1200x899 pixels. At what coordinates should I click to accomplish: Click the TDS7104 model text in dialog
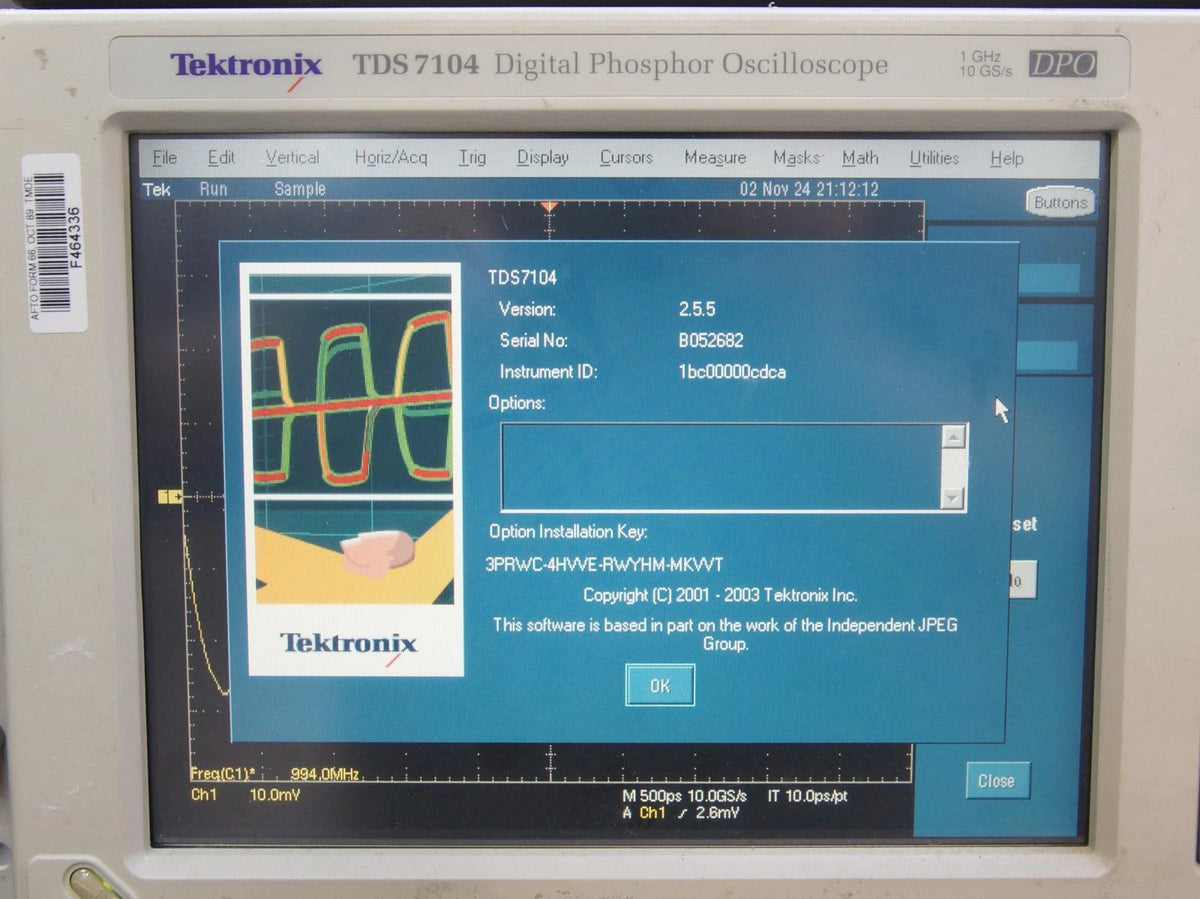coord(522,278)
